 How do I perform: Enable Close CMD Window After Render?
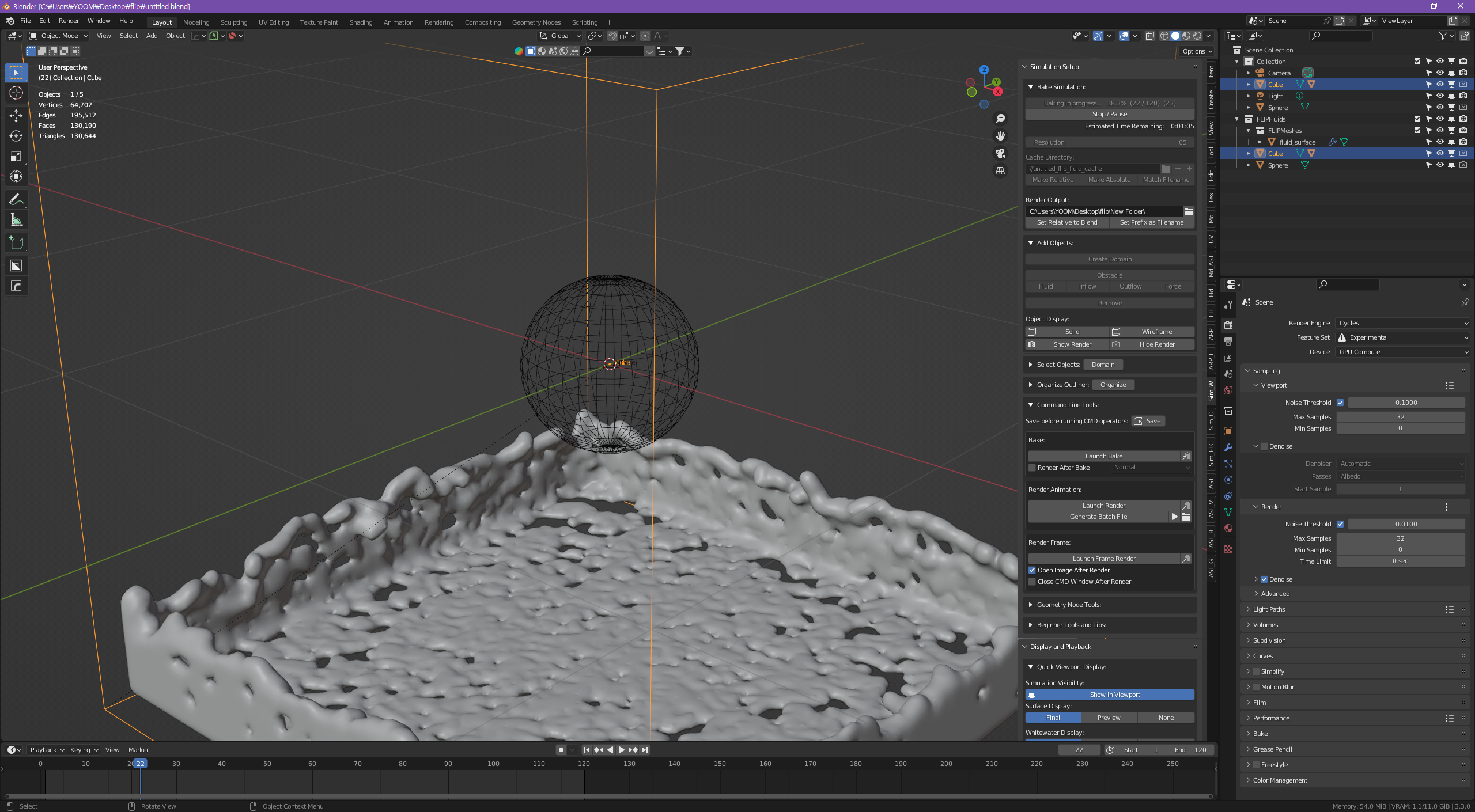[x=1032, y=582]
